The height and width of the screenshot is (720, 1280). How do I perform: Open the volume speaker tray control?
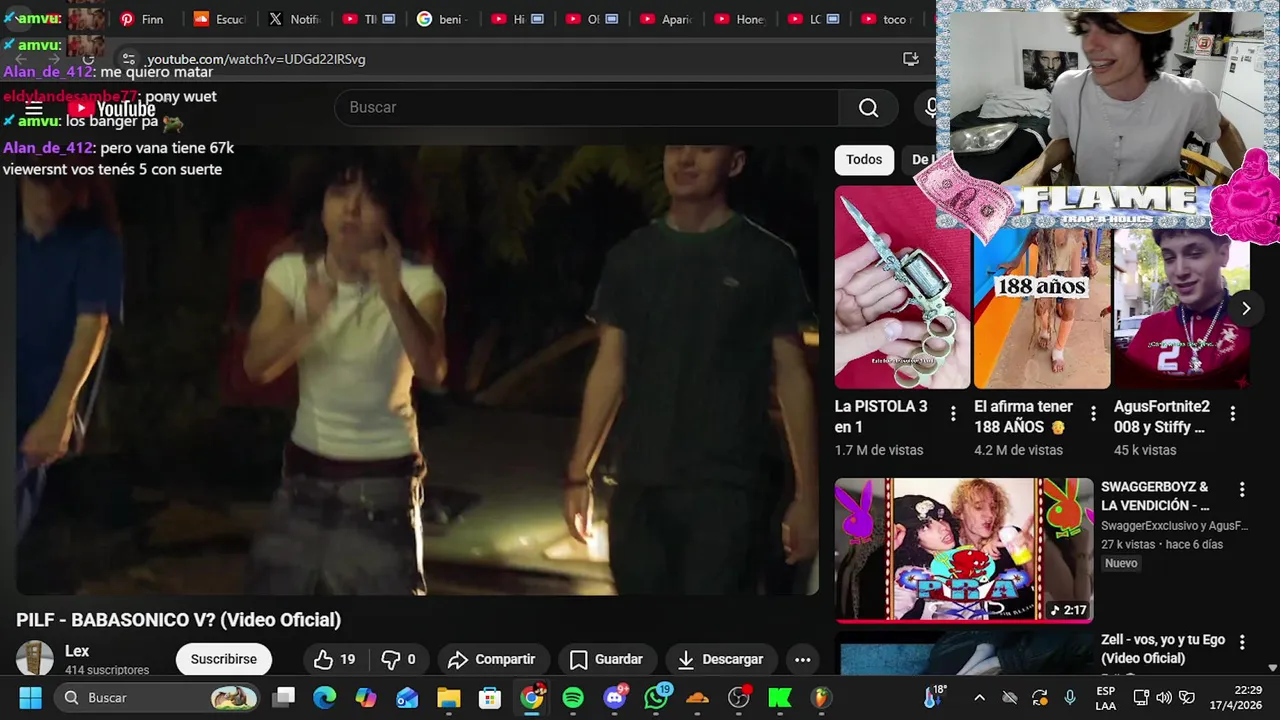[x=1164, y=697]
